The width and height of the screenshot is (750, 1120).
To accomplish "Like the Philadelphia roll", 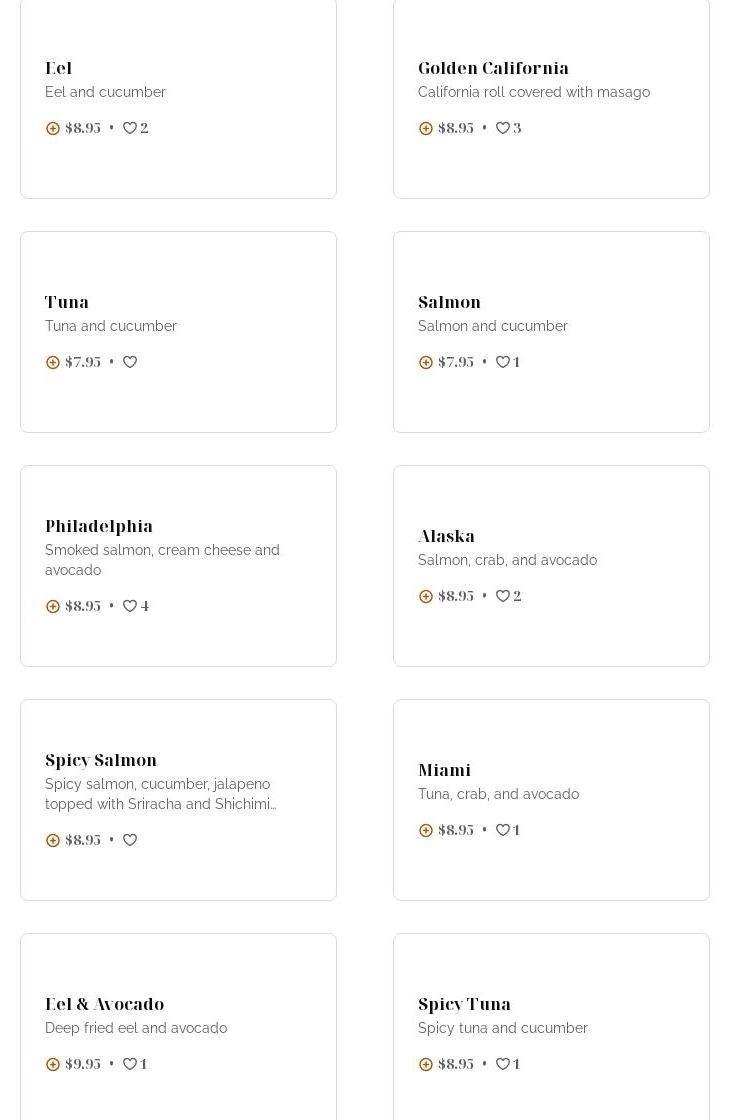I will tap(130, 606).
